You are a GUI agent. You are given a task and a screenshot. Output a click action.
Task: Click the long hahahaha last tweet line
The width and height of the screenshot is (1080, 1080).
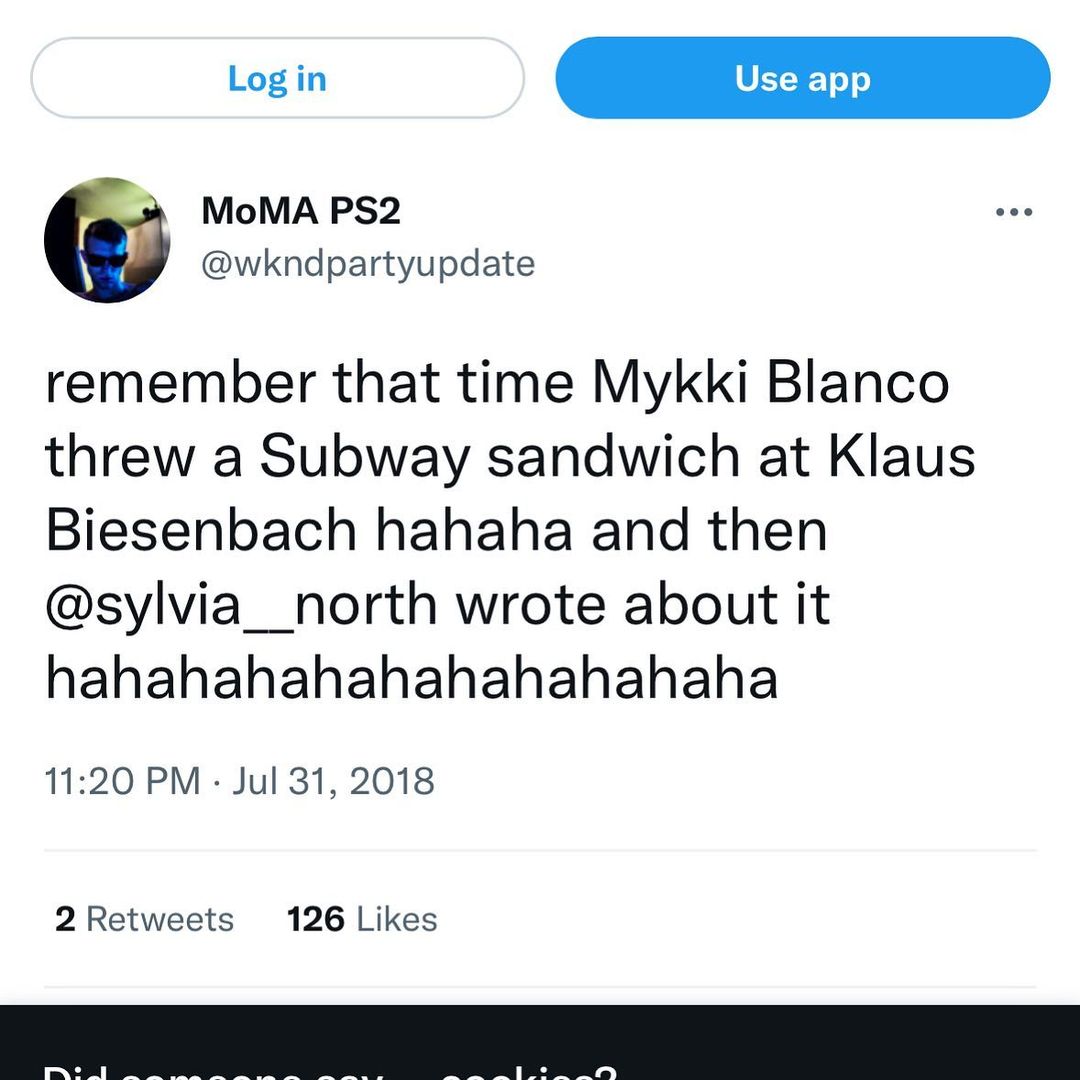coord(411,678)
